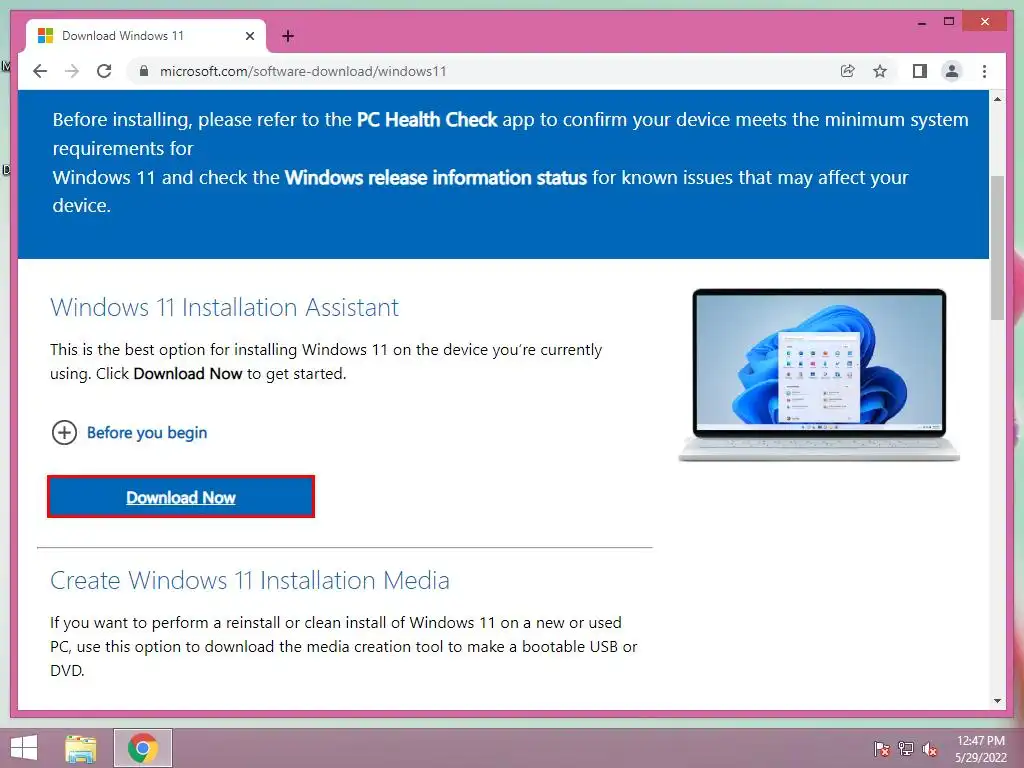Go back using the browser back arrow
Screen dimensions: 1024x768
coord(40,71)
